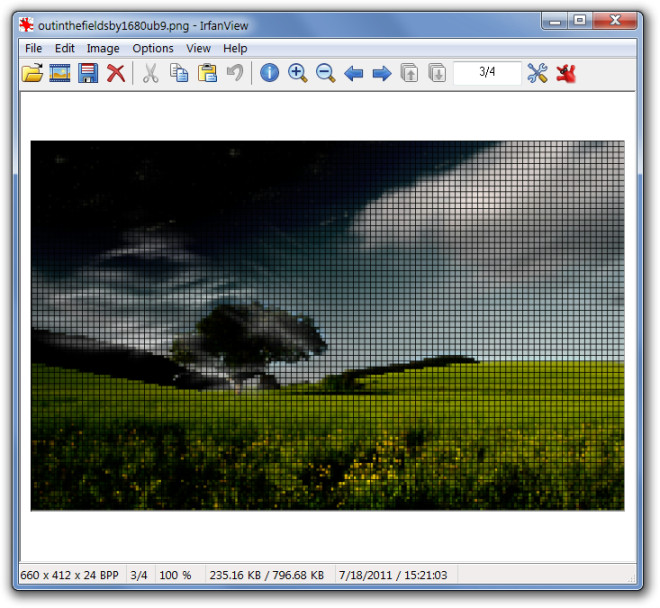The height and width of the screenshot is (608, 660).
Task: Go to previous image with left arrow
Action: pos(354,74)
